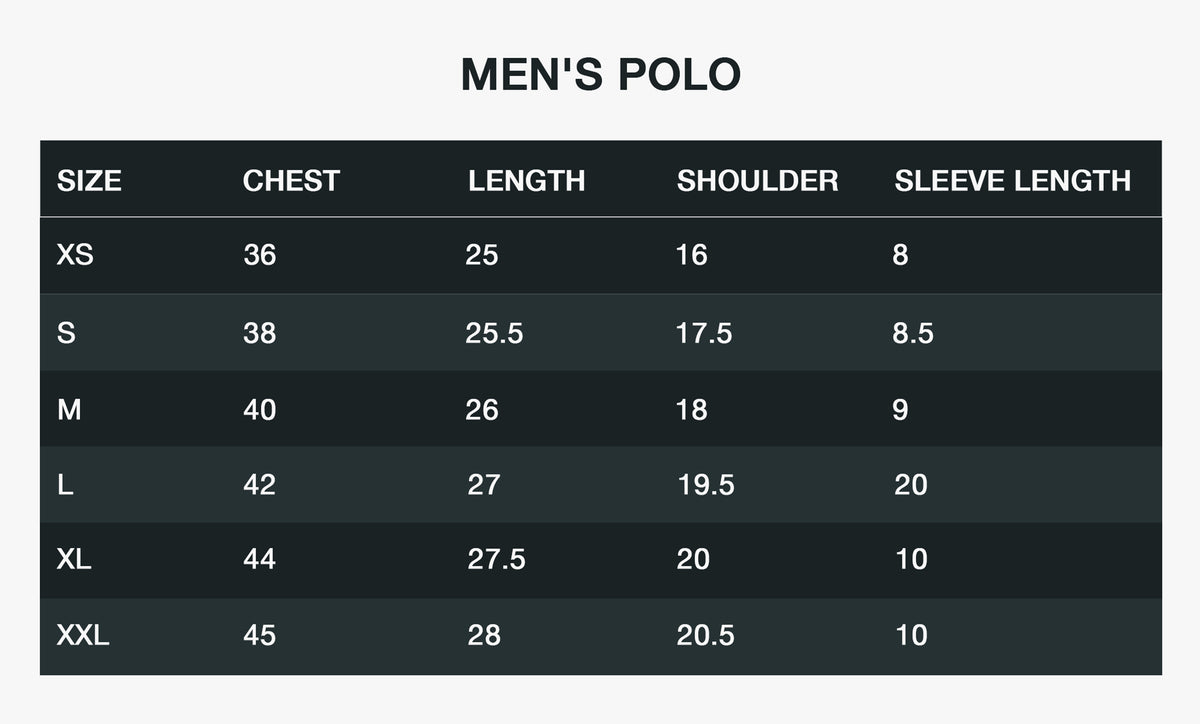Select chest value 45 for XXL

(259, 635)
